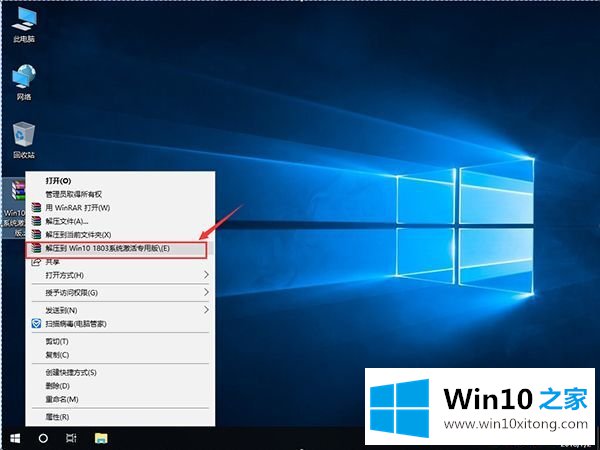
Task: Click 重命名(M) in context menu
Action: pos(60,398)
